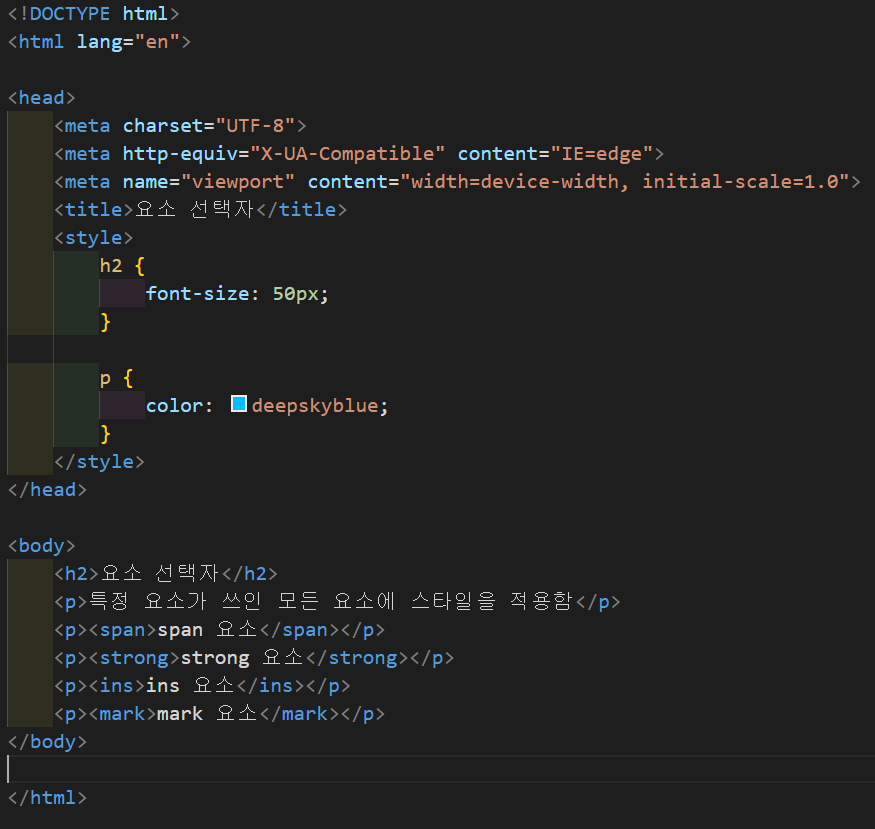
Task: Click the "ins 요소" text
Action: (x=190, y=685)
